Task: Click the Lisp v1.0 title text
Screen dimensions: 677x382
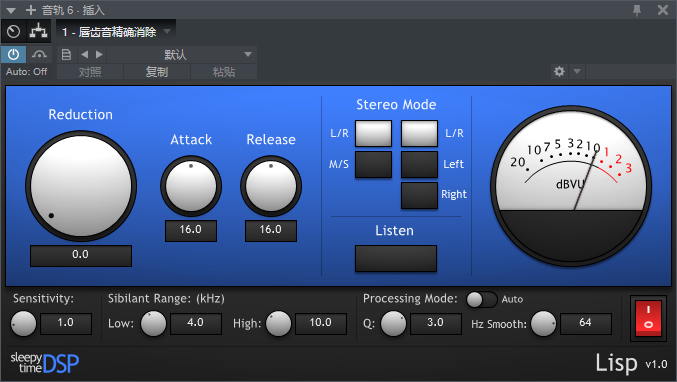Action: (631, 363)
